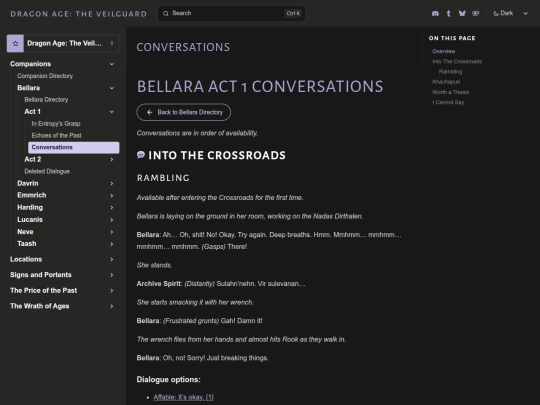Open The Price of the Past section
The image size is (540, 405).
tap(43, 290)
